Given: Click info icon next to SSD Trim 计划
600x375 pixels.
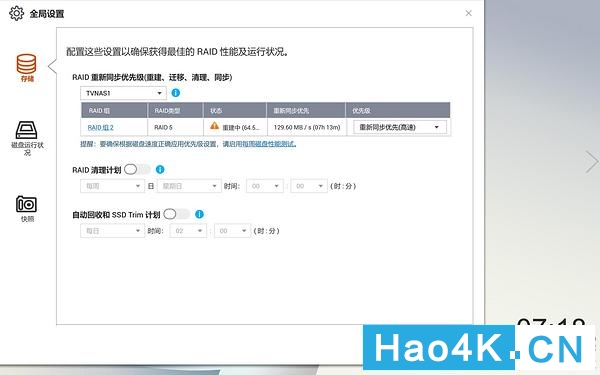Looking at the screenshot, I should click(x=199, y=214).
